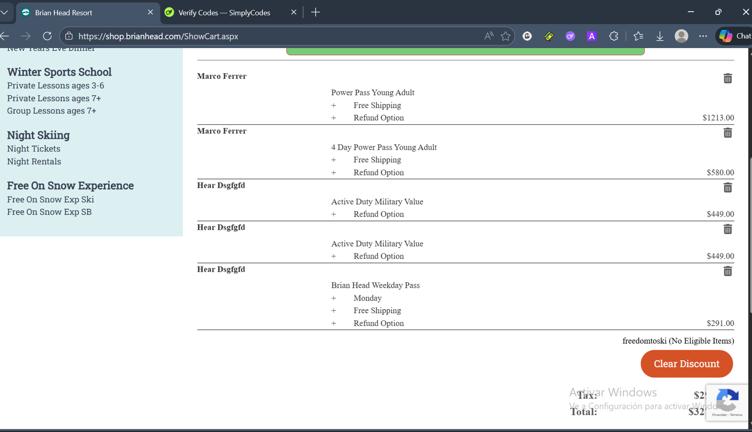
Task: Click the 4 Day Power Pass Young Adult name
Action: [384, 147]
